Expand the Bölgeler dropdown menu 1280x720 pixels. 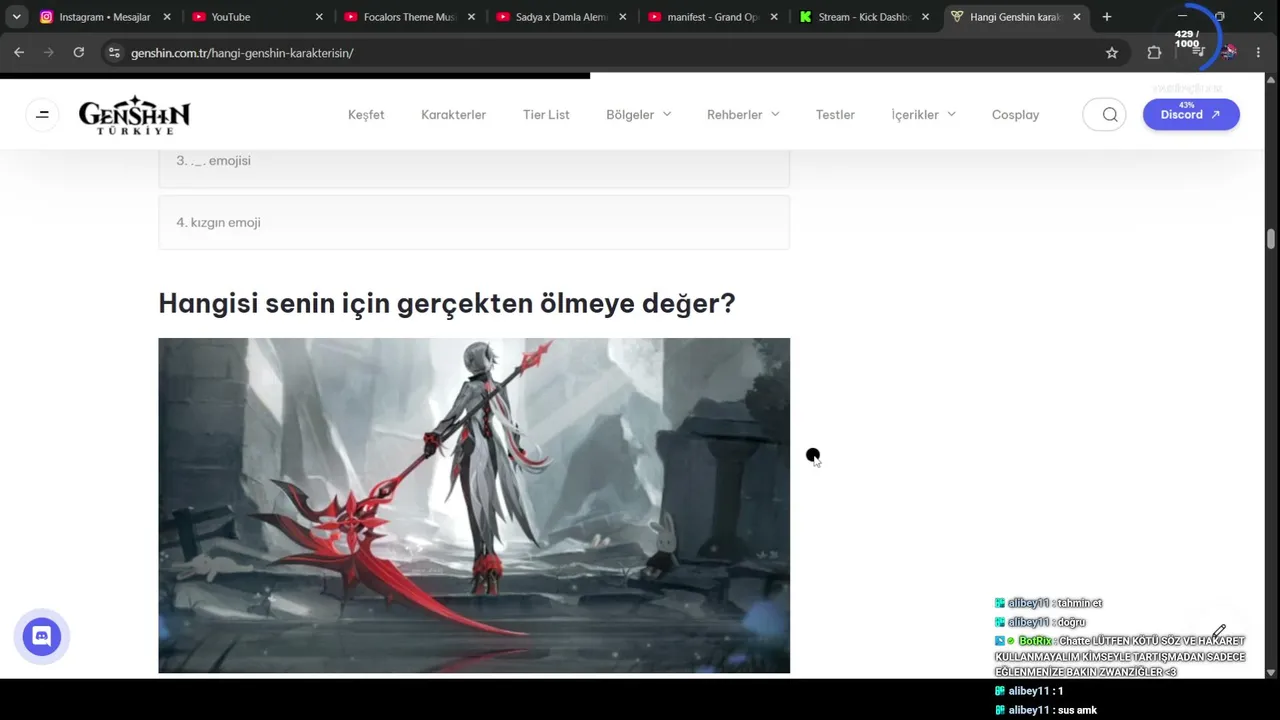638,115
